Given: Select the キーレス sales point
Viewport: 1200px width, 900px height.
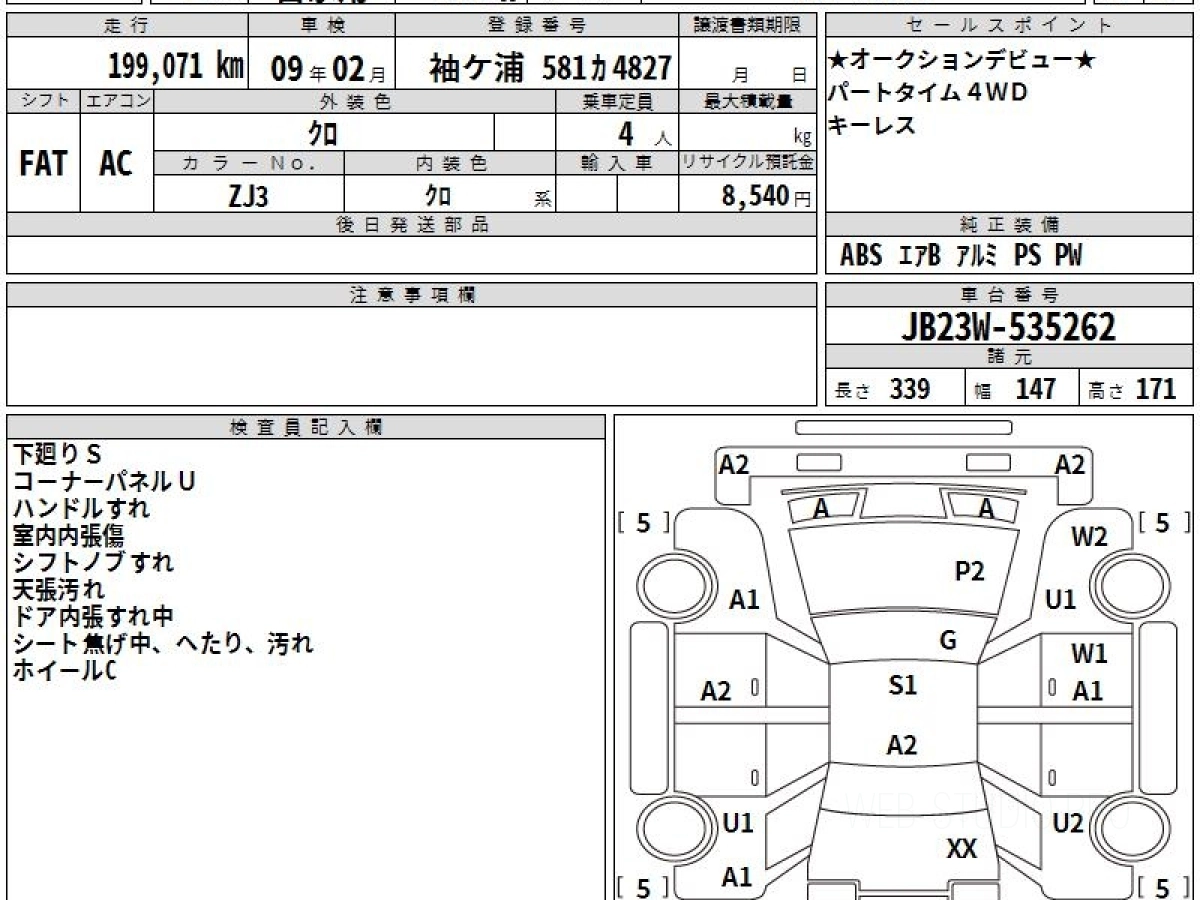Looking at the screenshot, I should pyautogui.click(x=871, y=125).
